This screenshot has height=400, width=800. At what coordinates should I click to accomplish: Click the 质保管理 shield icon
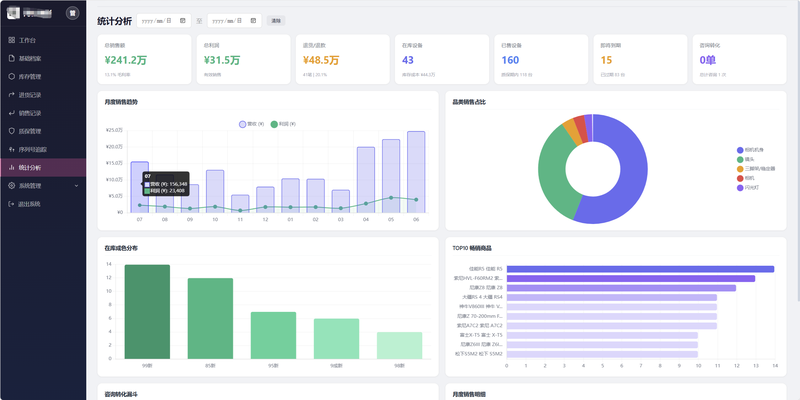12,131
